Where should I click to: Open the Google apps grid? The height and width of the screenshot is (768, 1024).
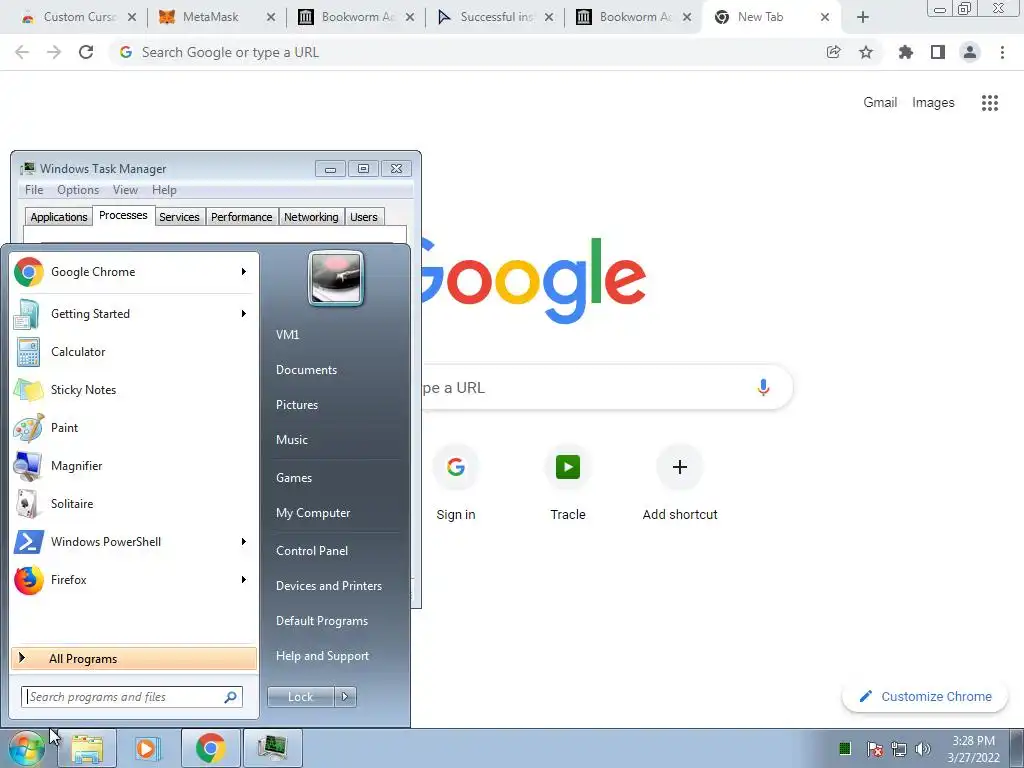tap(990, 103)
